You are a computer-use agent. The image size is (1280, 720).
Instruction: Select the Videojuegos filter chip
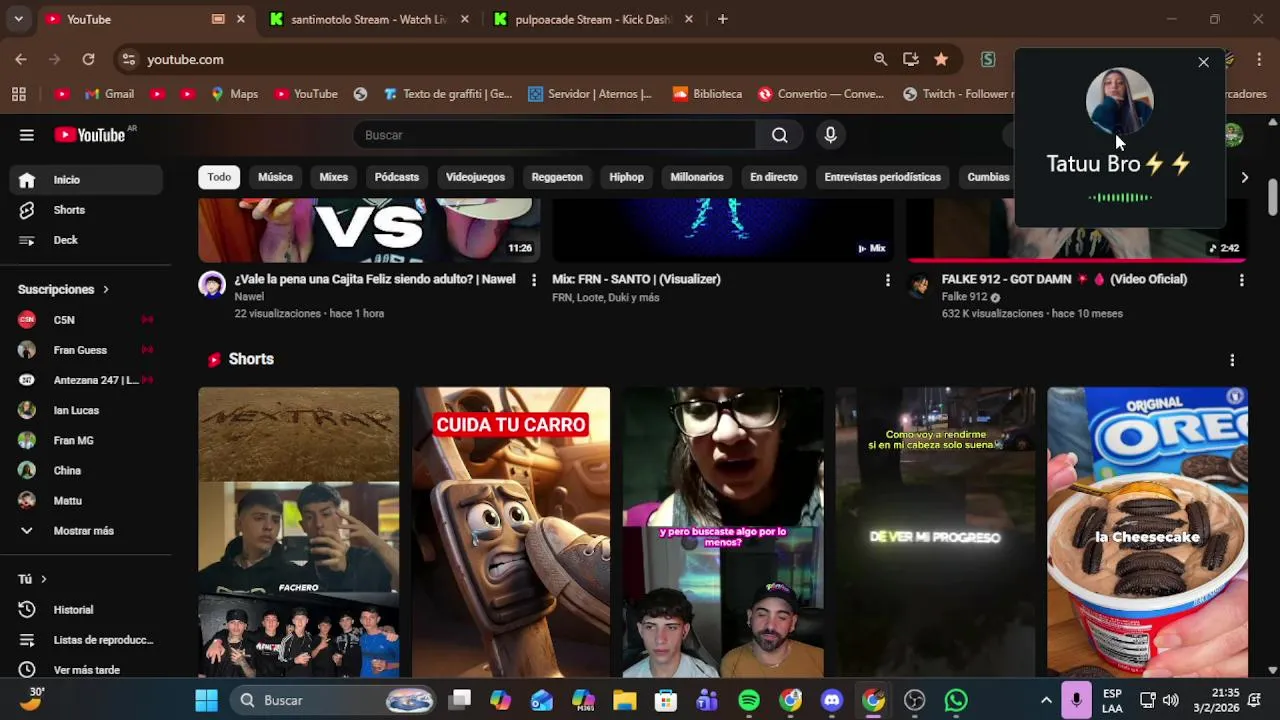click(x=475, y=177)
